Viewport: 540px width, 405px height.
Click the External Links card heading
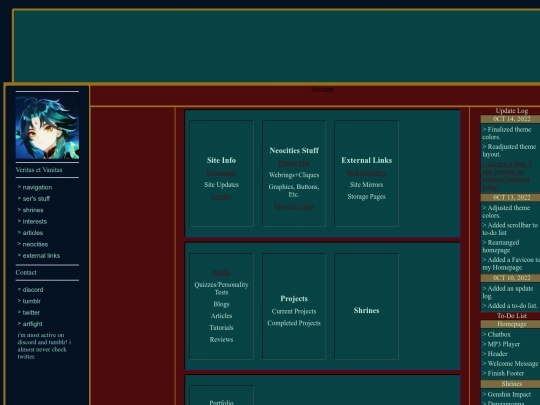click(x=366, y=160)
